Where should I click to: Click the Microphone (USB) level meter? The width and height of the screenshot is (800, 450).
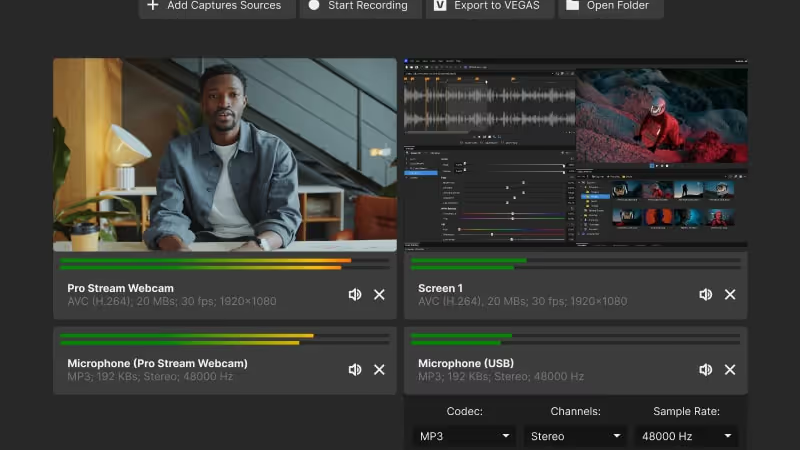pyautogui.click(x=576, y=339)
